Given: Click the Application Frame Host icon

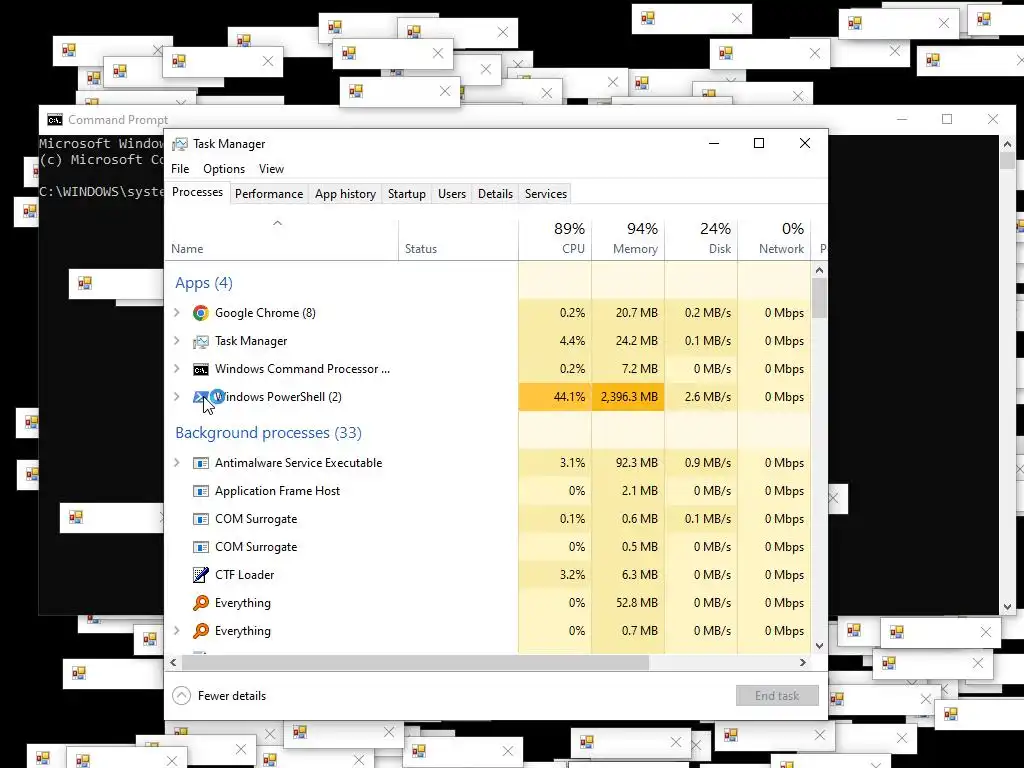Looking at the screenshot, I should (200, 491).
